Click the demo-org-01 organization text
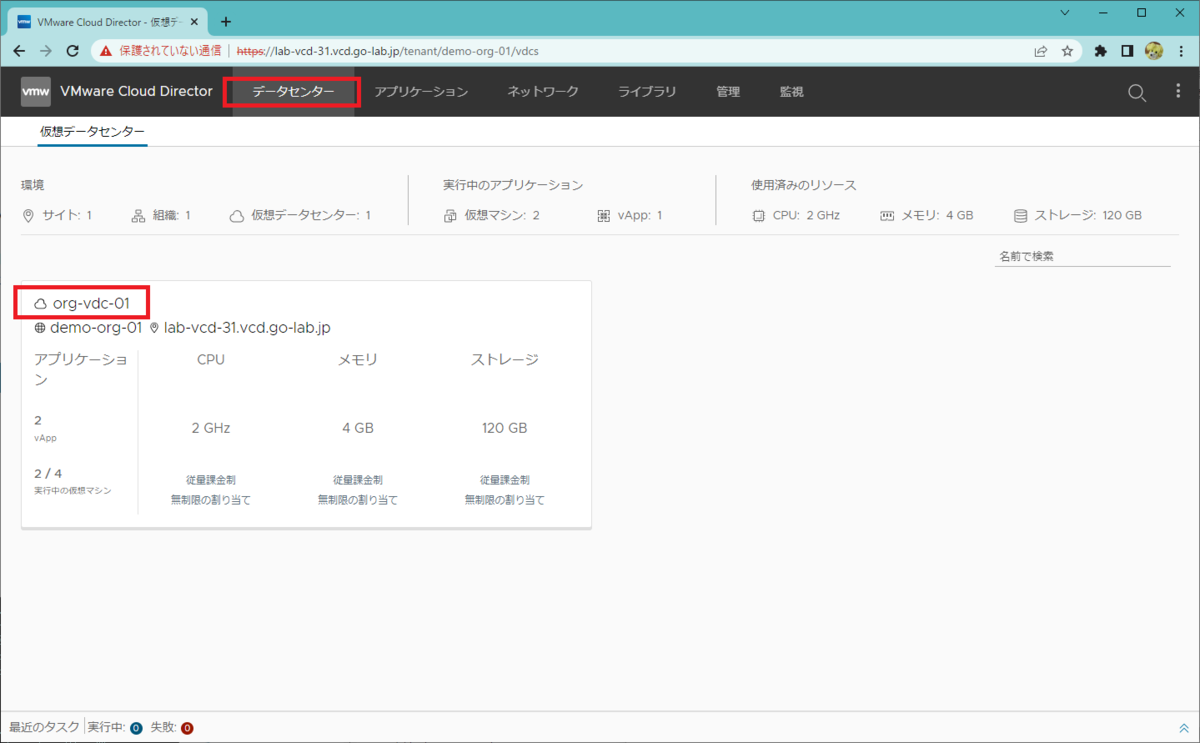 click(96, 327)
